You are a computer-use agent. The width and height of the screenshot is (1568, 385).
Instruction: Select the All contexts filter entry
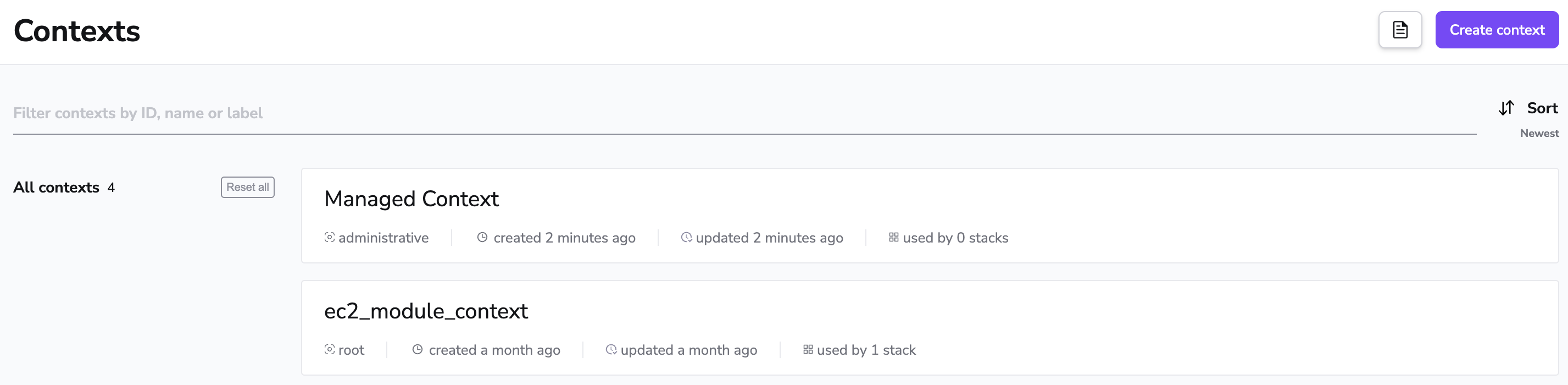click(55, 187)
